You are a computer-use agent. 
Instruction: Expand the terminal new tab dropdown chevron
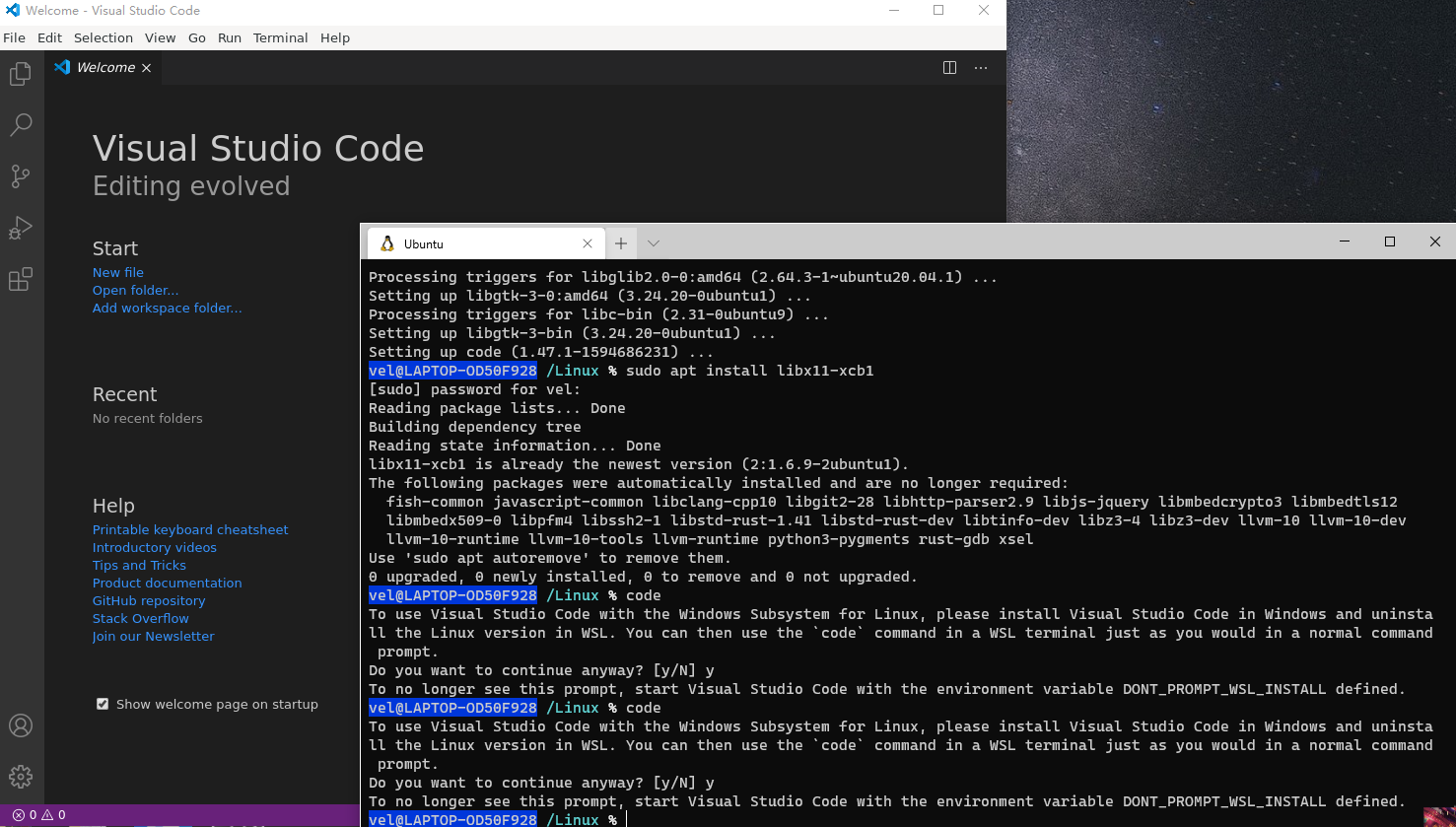click(654, 243)
